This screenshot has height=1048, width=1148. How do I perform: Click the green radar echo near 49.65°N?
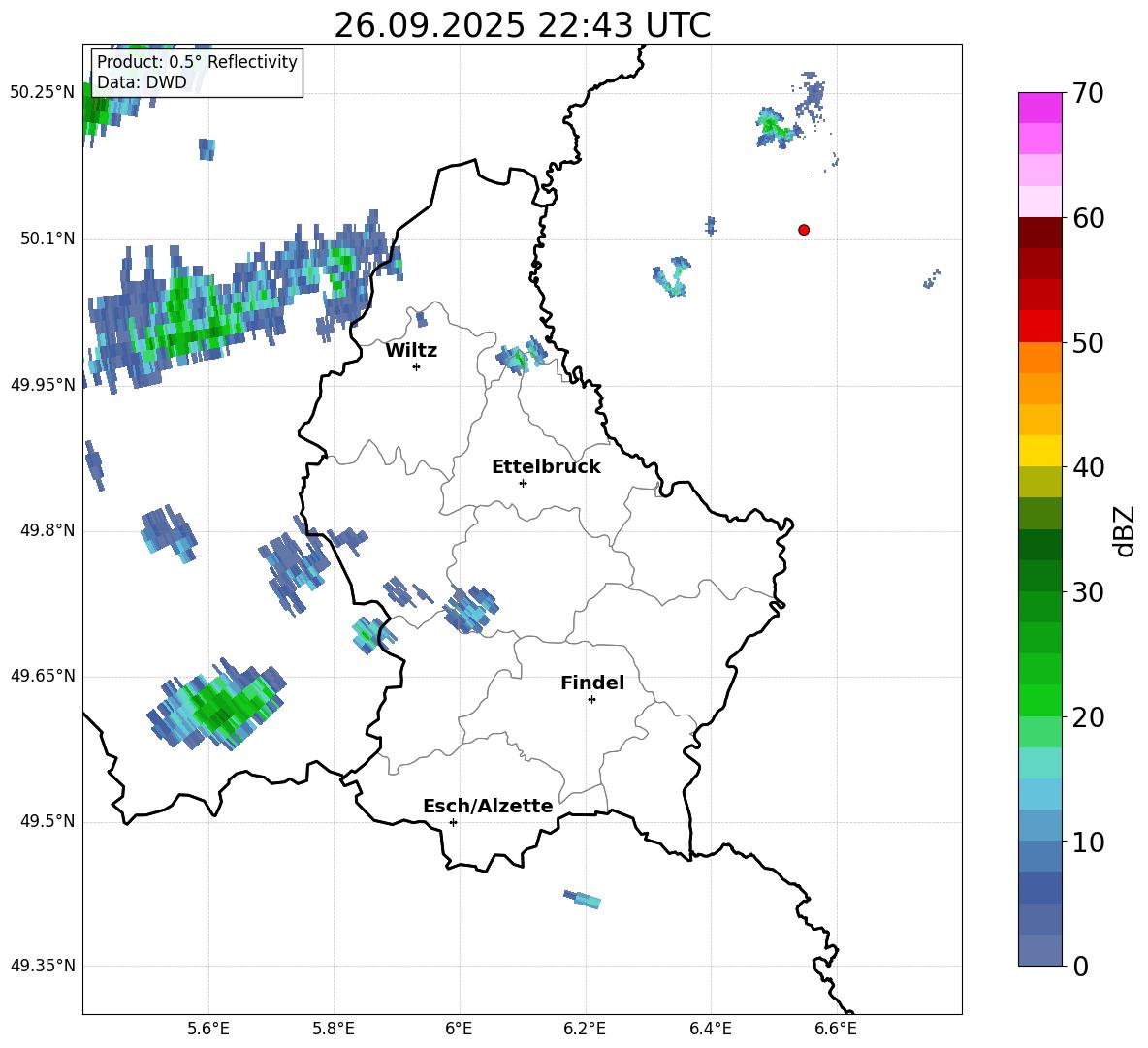point(217,706)
